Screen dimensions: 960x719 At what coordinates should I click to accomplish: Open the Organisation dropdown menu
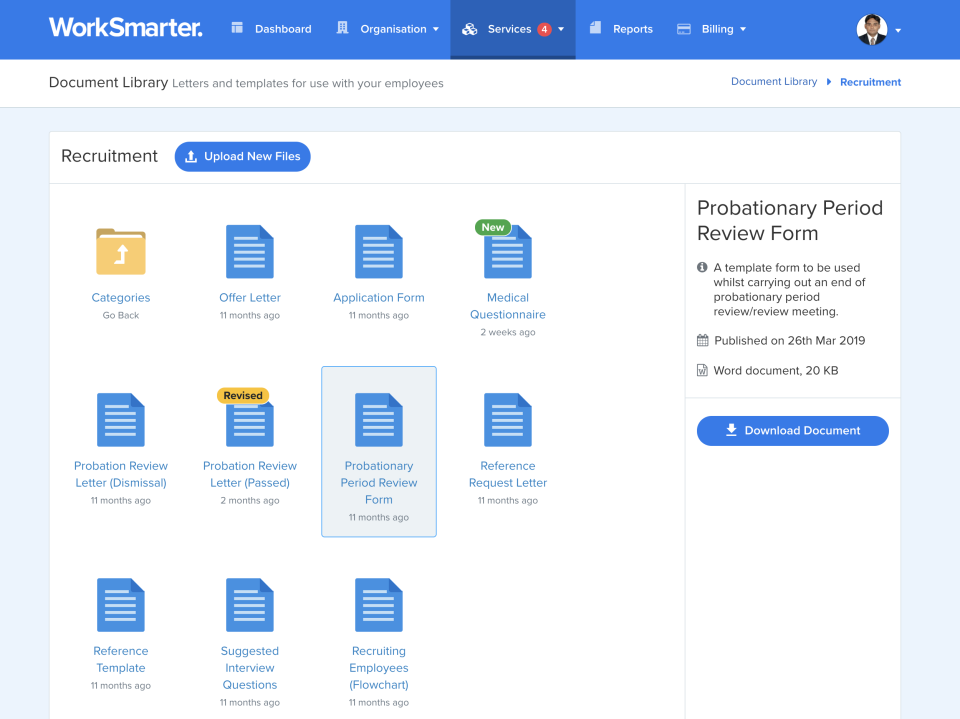(434, 30)
